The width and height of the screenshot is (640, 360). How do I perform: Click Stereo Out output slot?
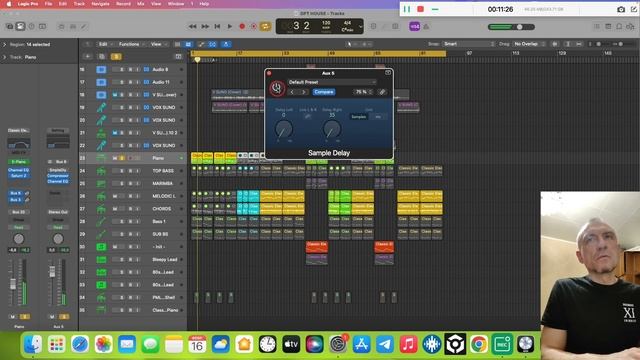[58, 212]
